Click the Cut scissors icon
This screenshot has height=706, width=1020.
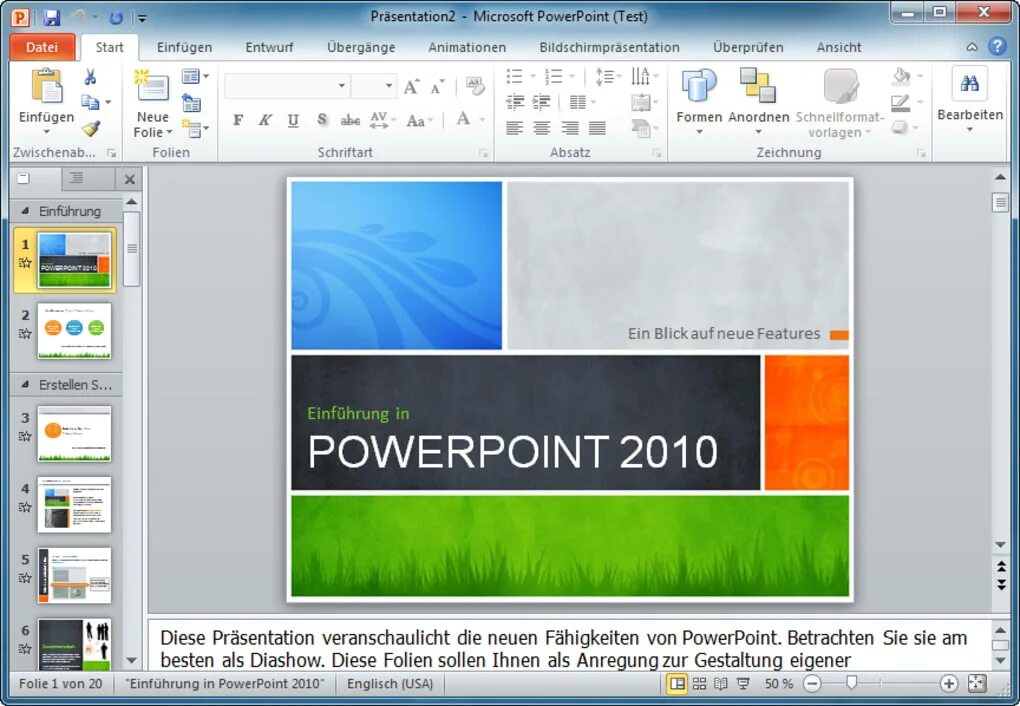(x=90, y=77)
